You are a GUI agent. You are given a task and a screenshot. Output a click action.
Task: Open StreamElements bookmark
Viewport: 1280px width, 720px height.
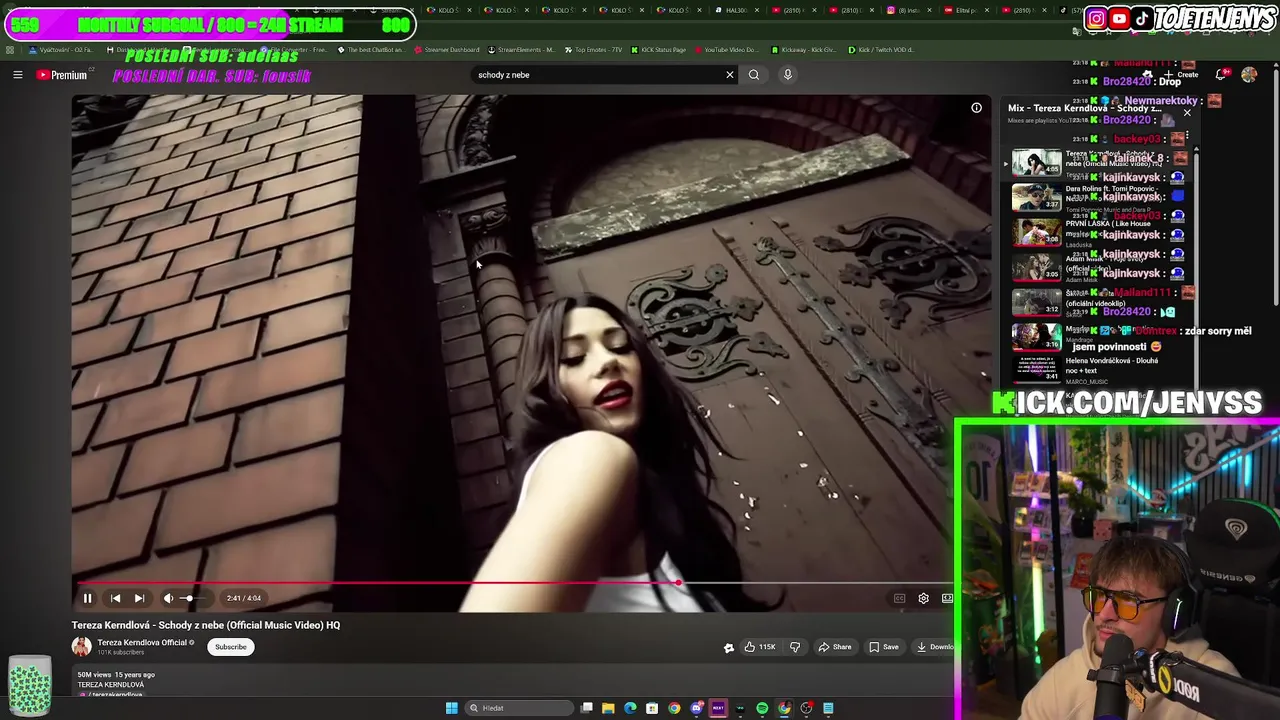521,49
